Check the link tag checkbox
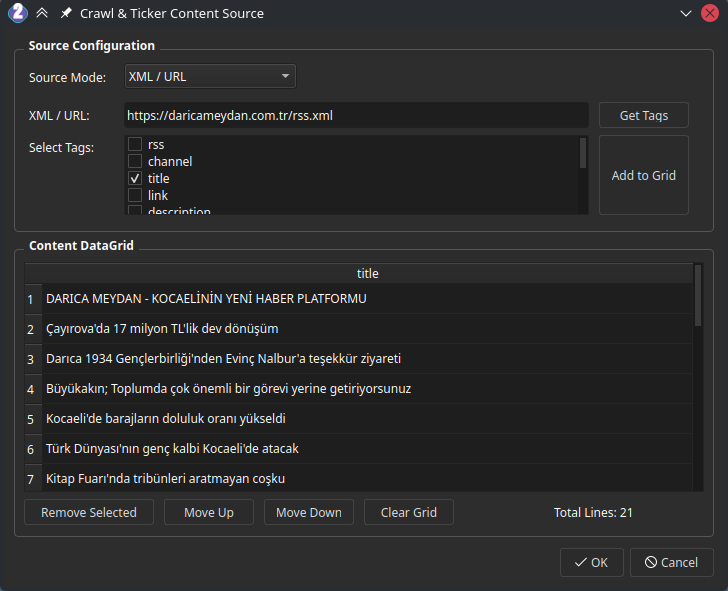728x591 pixels. (x=135, y=195)
